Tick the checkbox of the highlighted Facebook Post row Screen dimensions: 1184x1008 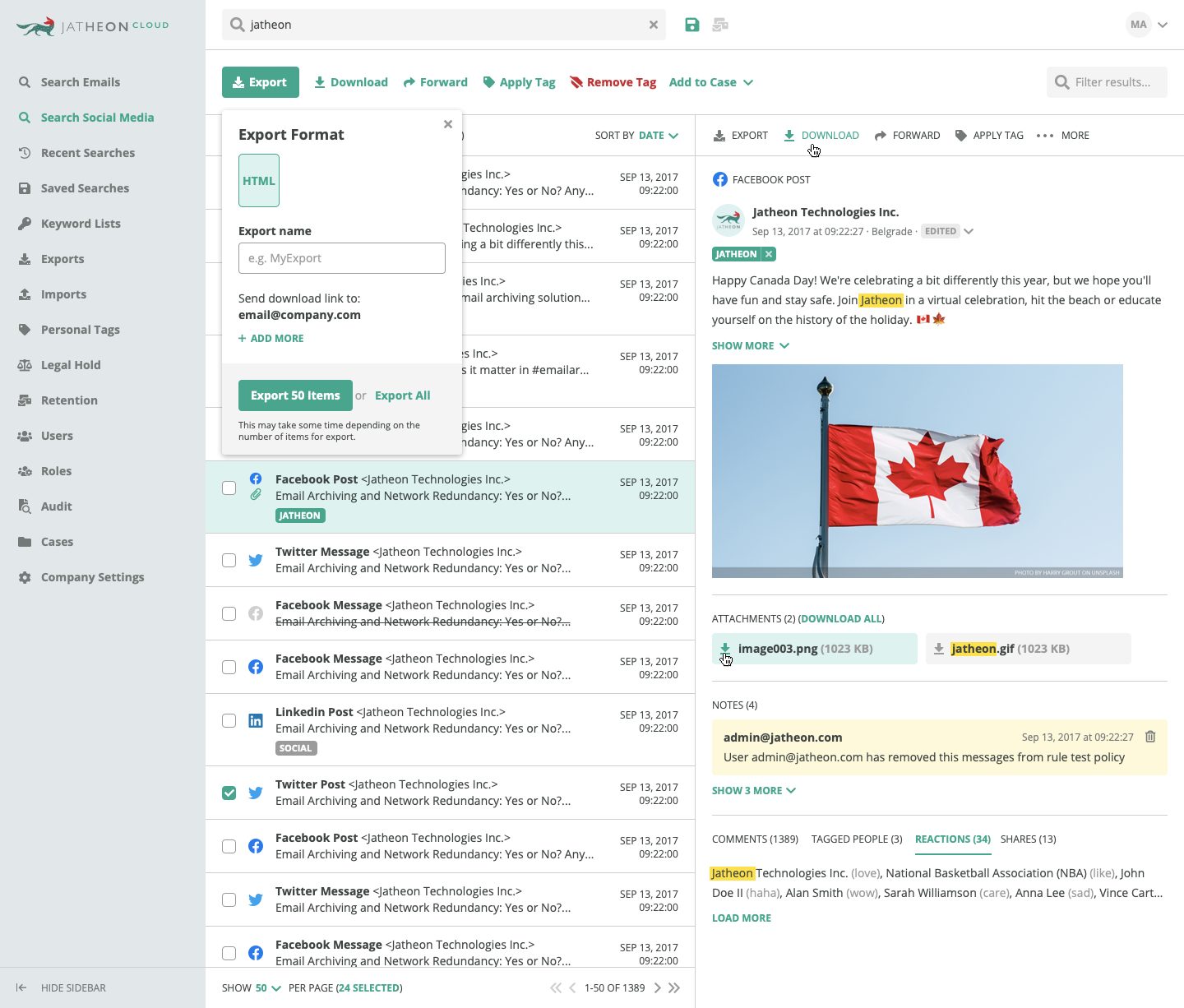pos(229,488)
